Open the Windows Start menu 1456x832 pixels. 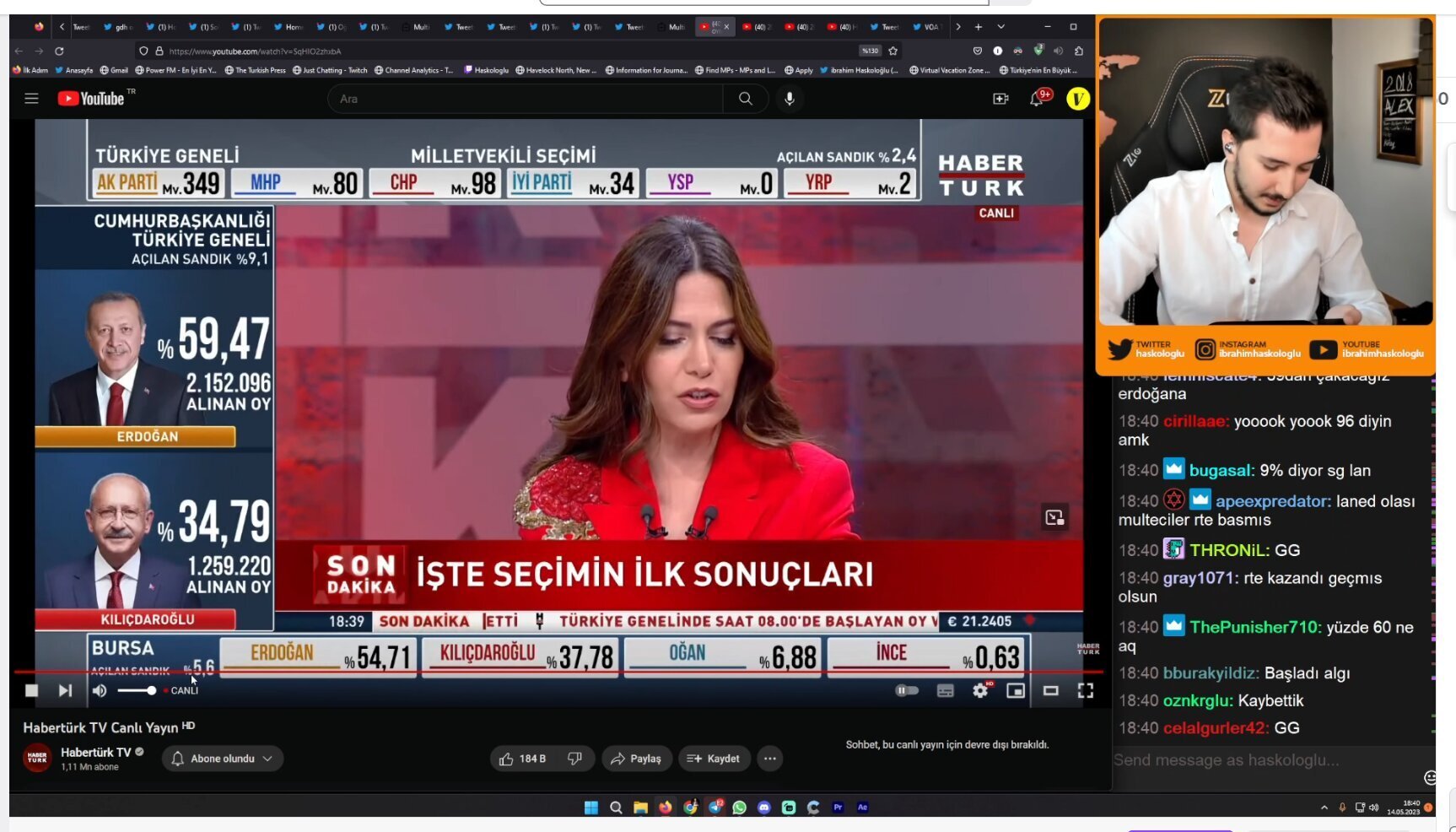[x=590, y=808]
